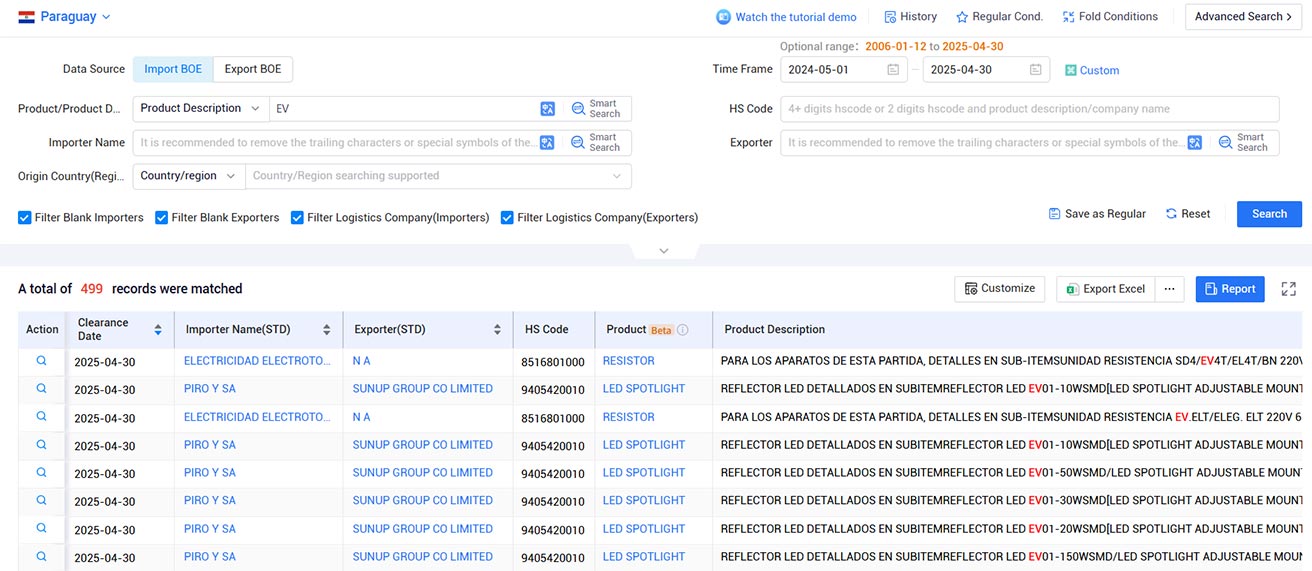The image size is (1312, 571).
Task: Click the 499 matched records count
Action: [92, 289]
